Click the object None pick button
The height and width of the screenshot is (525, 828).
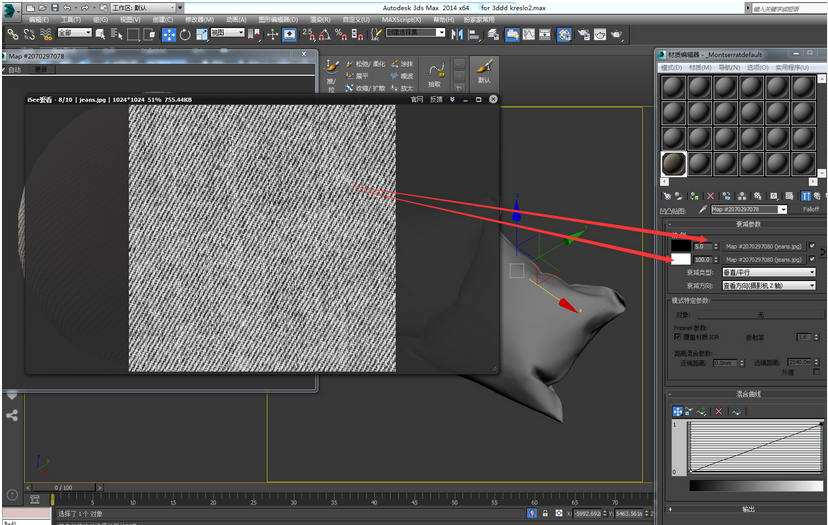click(760, 314)
